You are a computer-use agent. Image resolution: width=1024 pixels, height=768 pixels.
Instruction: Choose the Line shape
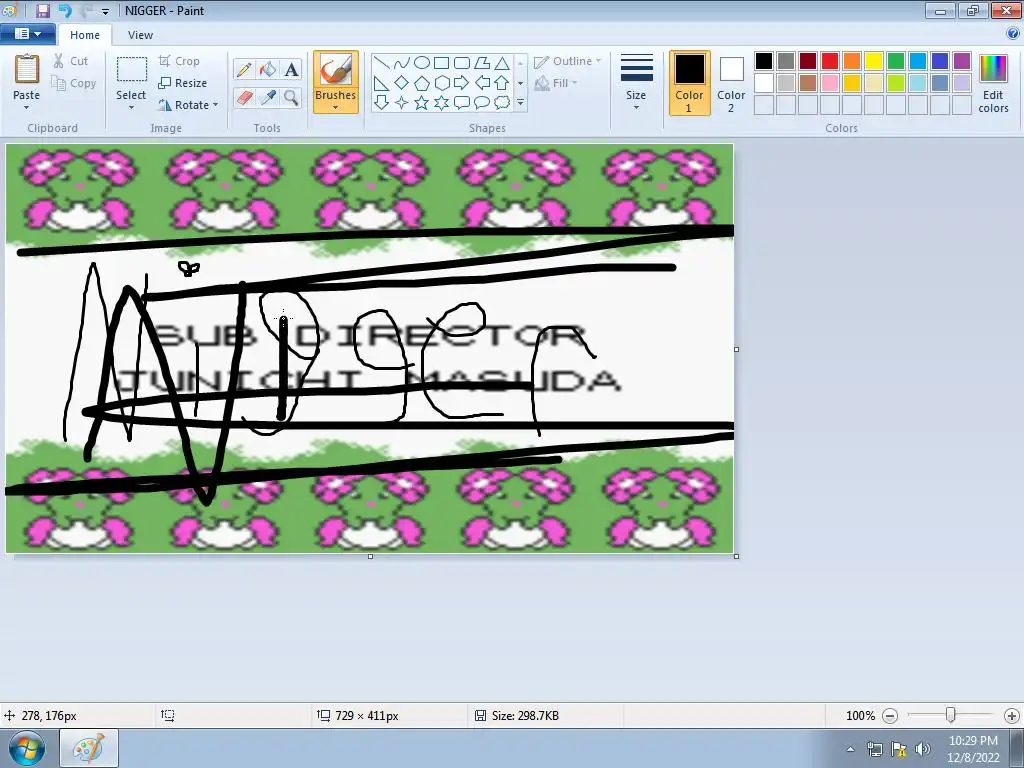point(382,63)
